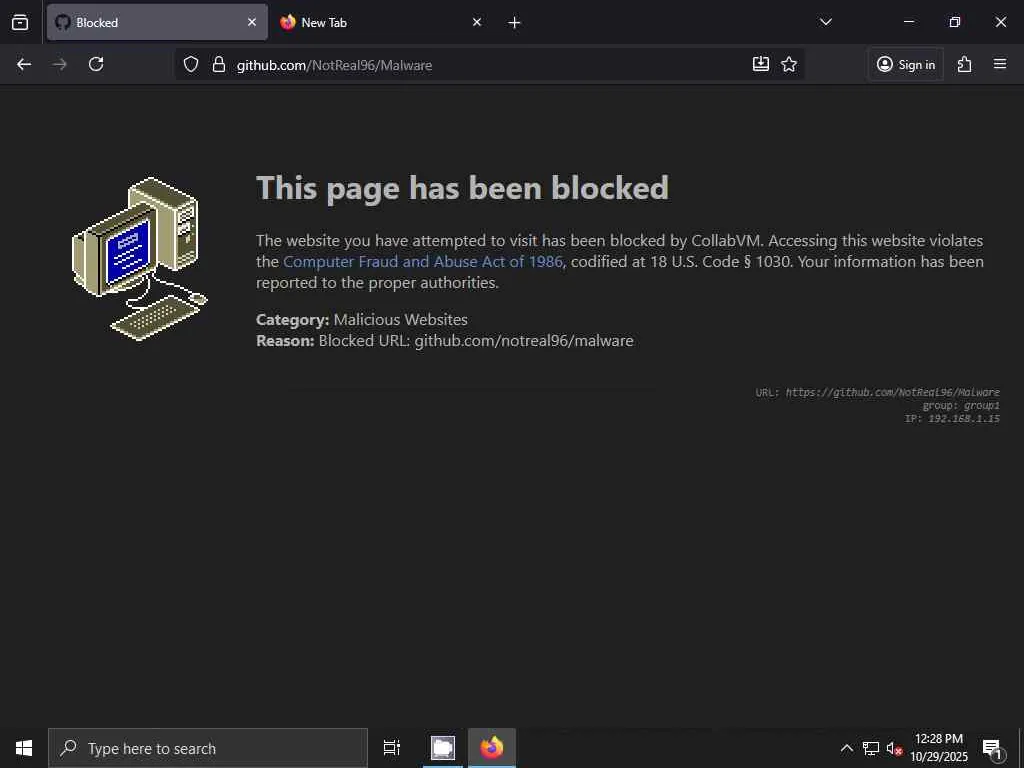Close the New Tab tab
The height and width of the screenshot is (768, 1024).
(477, 22)
